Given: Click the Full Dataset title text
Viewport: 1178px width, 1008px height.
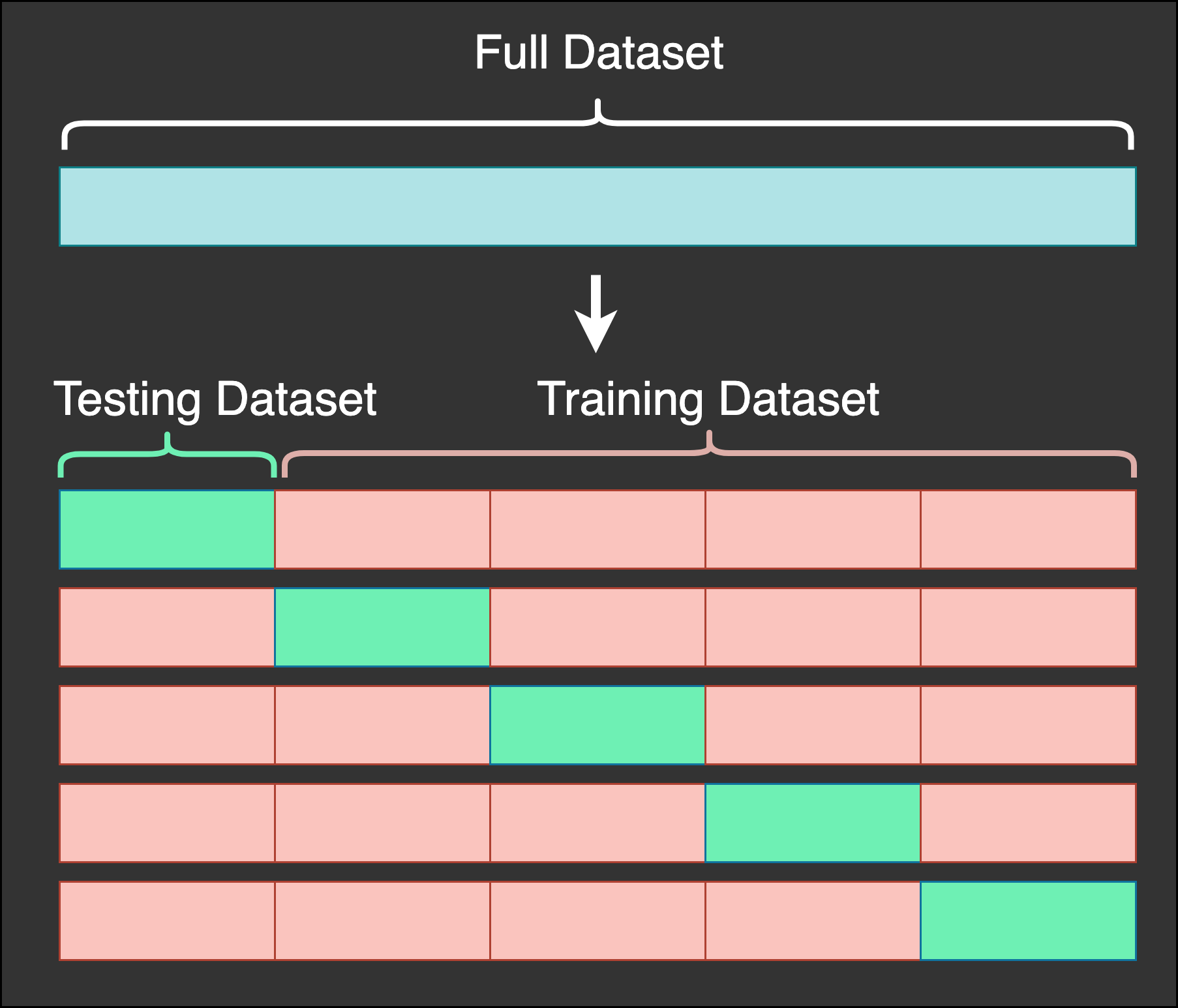Looking at the screenshot, I should [599, 53].
